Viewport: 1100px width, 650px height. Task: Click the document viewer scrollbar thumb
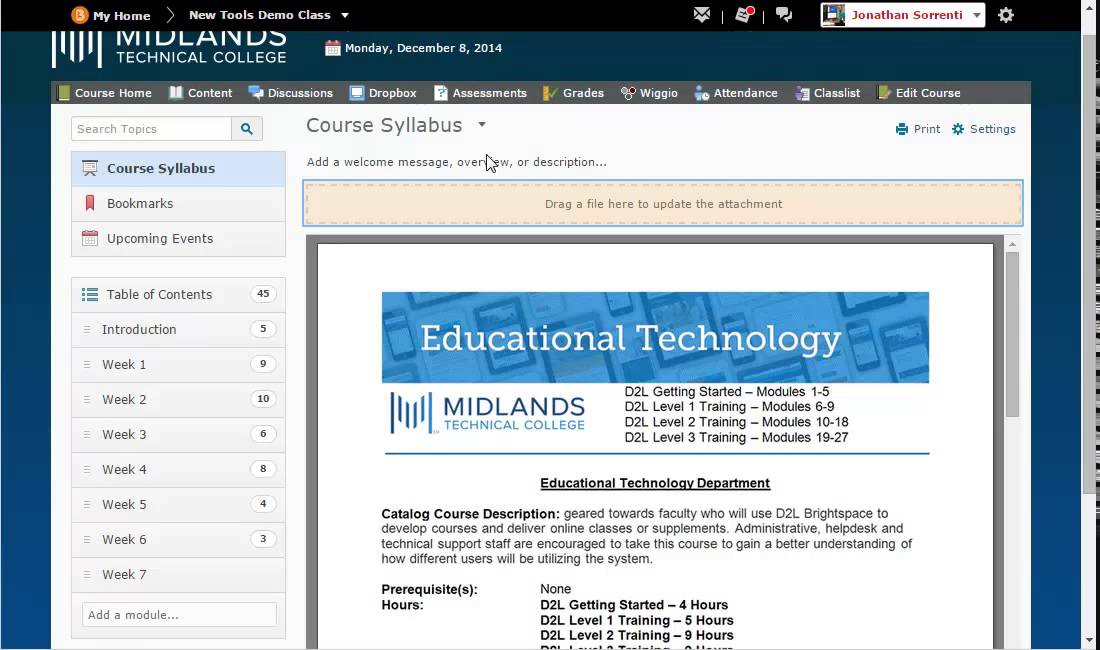[1012, 334]
